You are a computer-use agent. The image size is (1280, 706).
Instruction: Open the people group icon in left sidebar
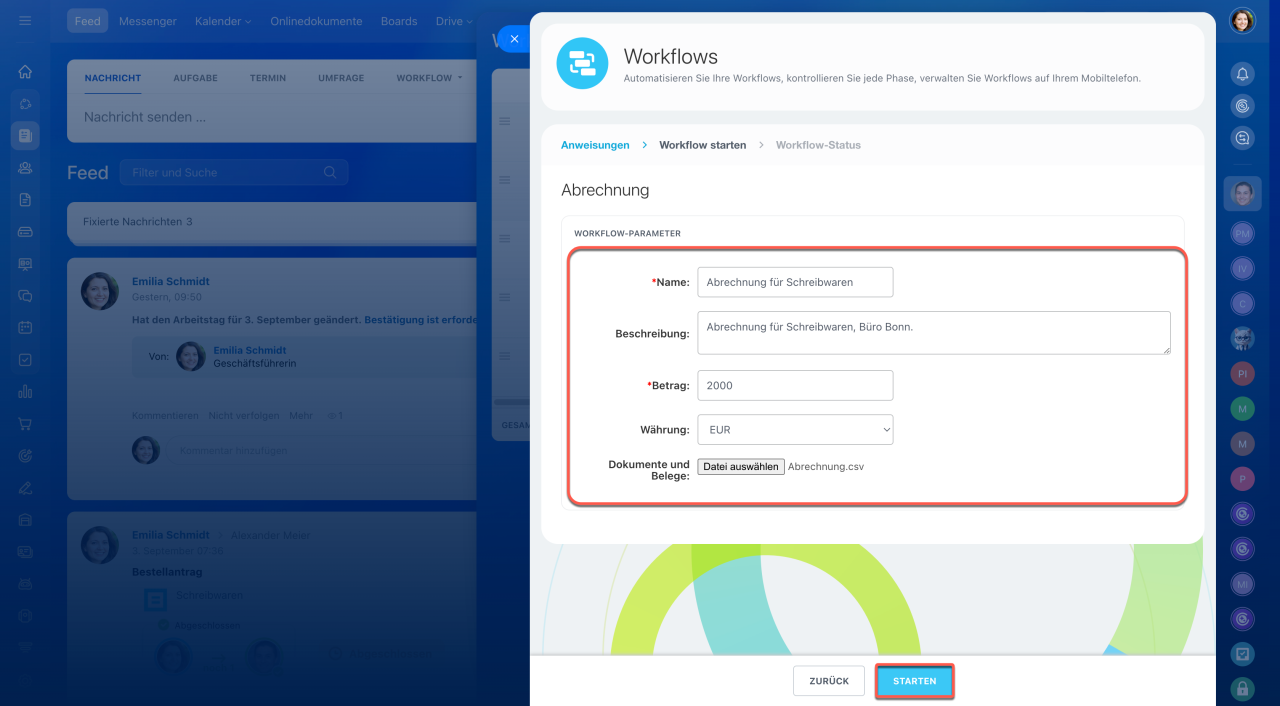(25, 168)
